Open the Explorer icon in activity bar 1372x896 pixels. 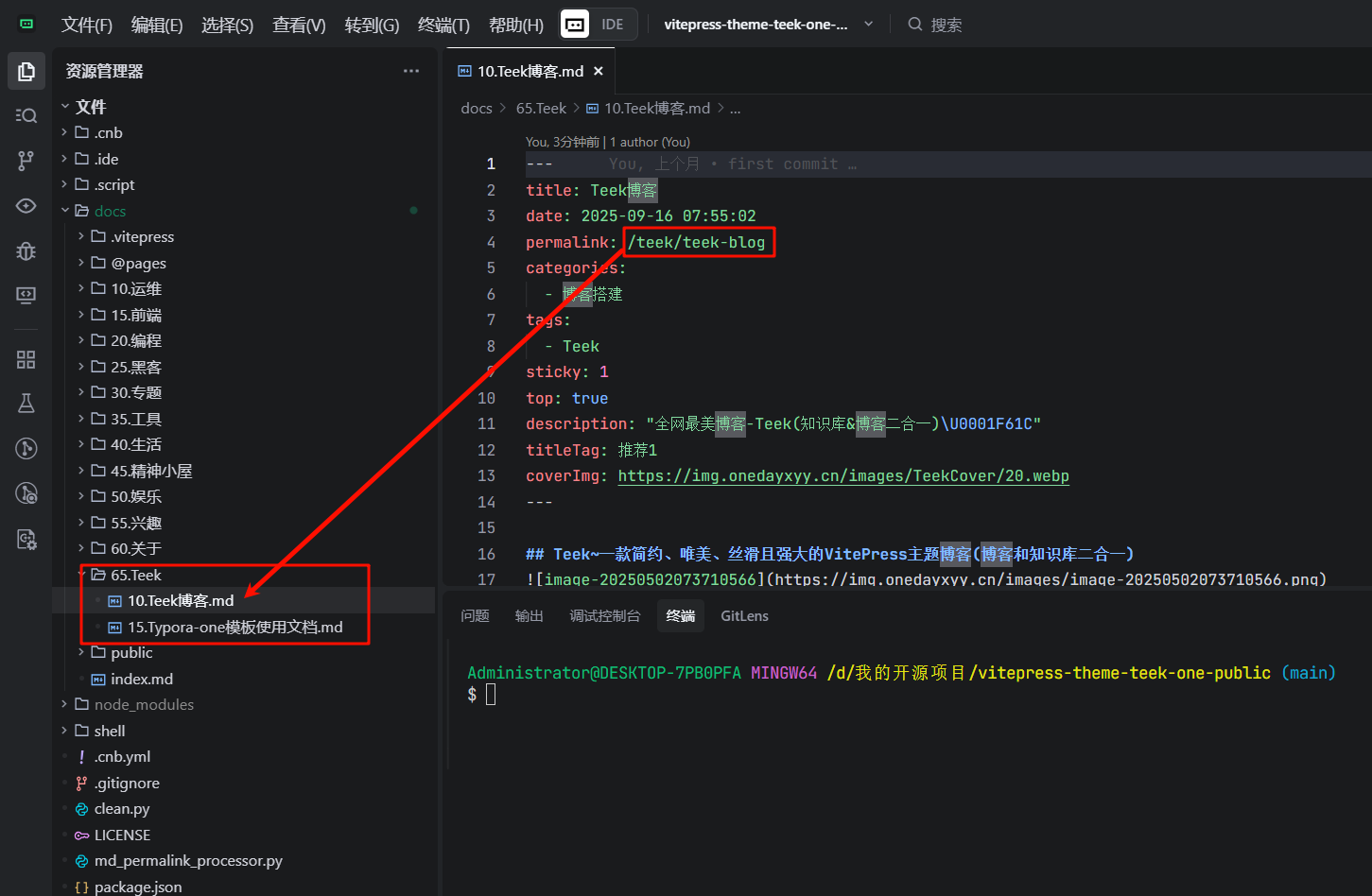click(x=26, y=72)
